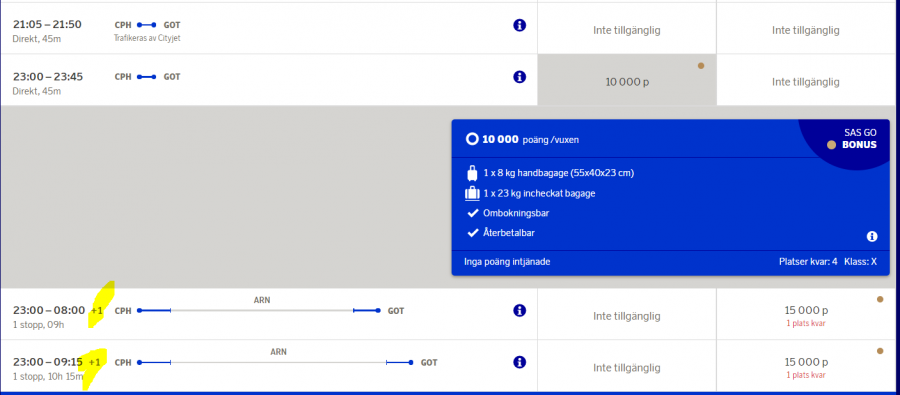This screenshot has height=395, width=900.
Task: Click the 23:00 – 08:00 flight time
Action: tap(49, 311)
